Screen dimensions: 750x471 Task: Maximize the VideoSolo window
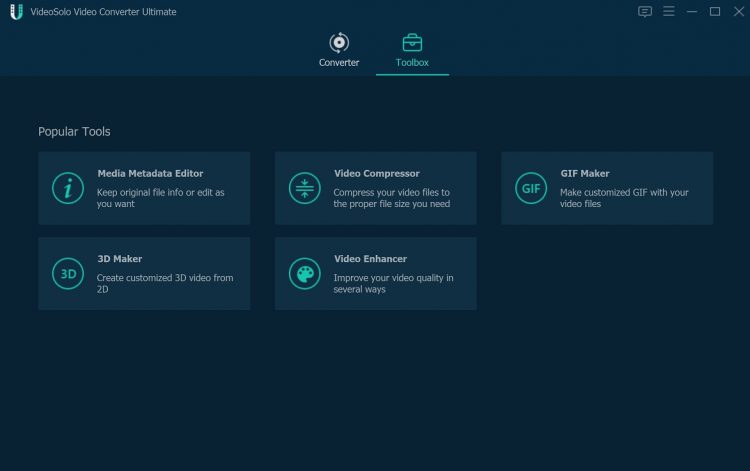coord(715,11)
